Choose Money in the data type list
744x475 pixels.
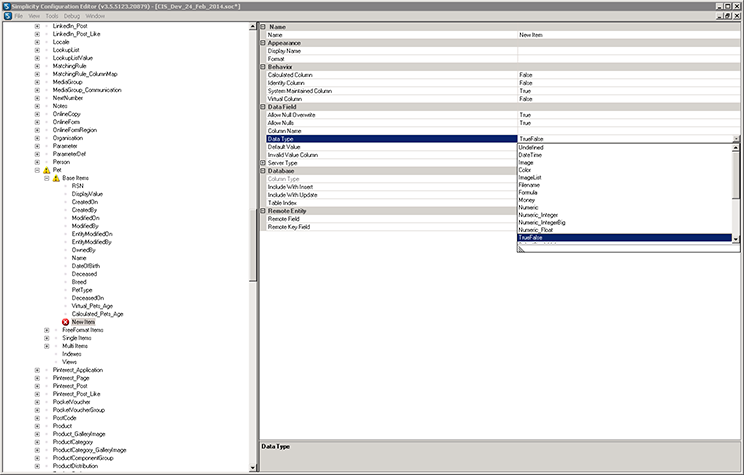(x=624, y=200)
